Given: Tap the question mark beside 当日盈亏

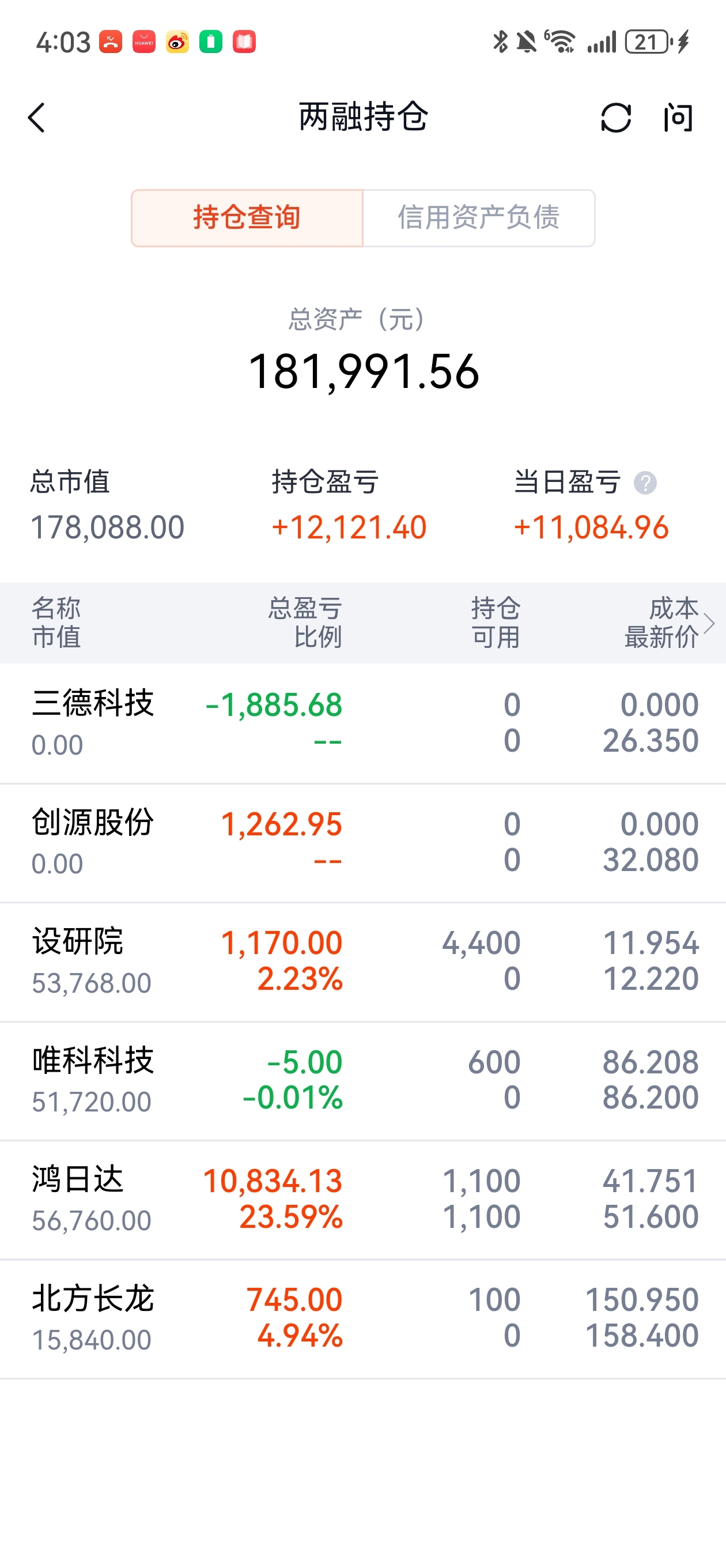Looking at the screenshot, I should coord(645,483).
